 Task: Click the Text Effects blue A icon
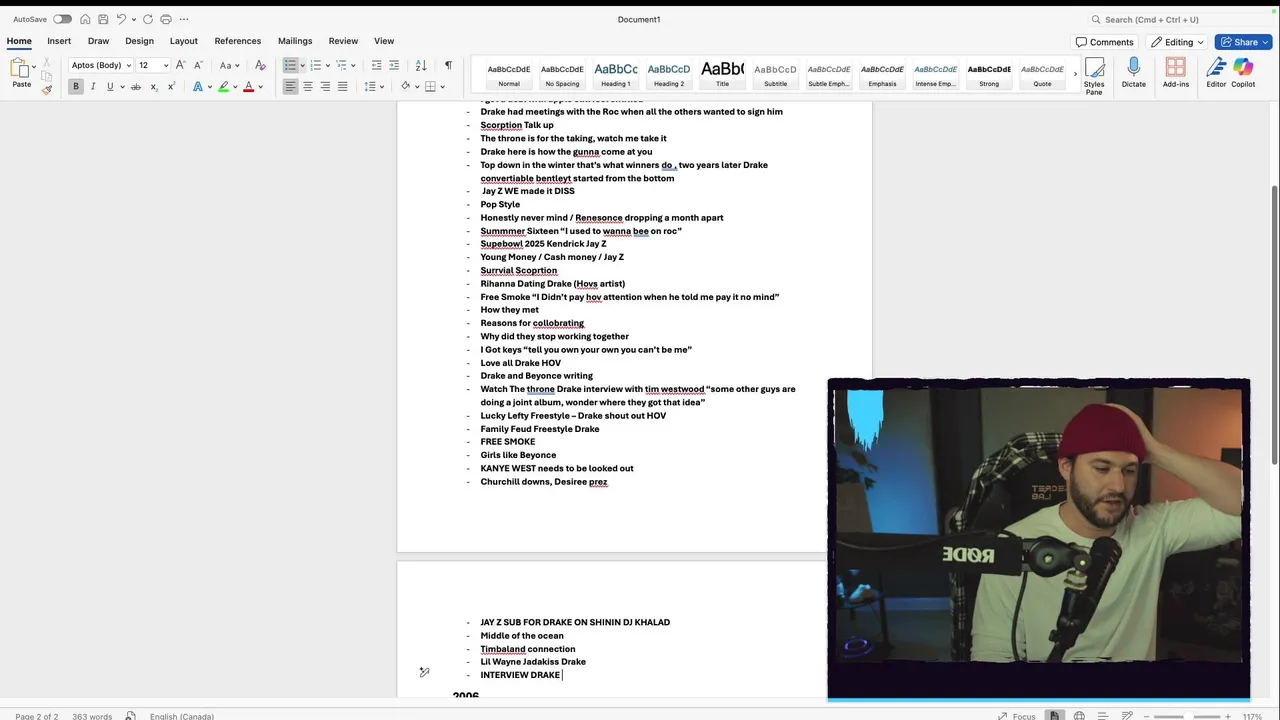198,87
